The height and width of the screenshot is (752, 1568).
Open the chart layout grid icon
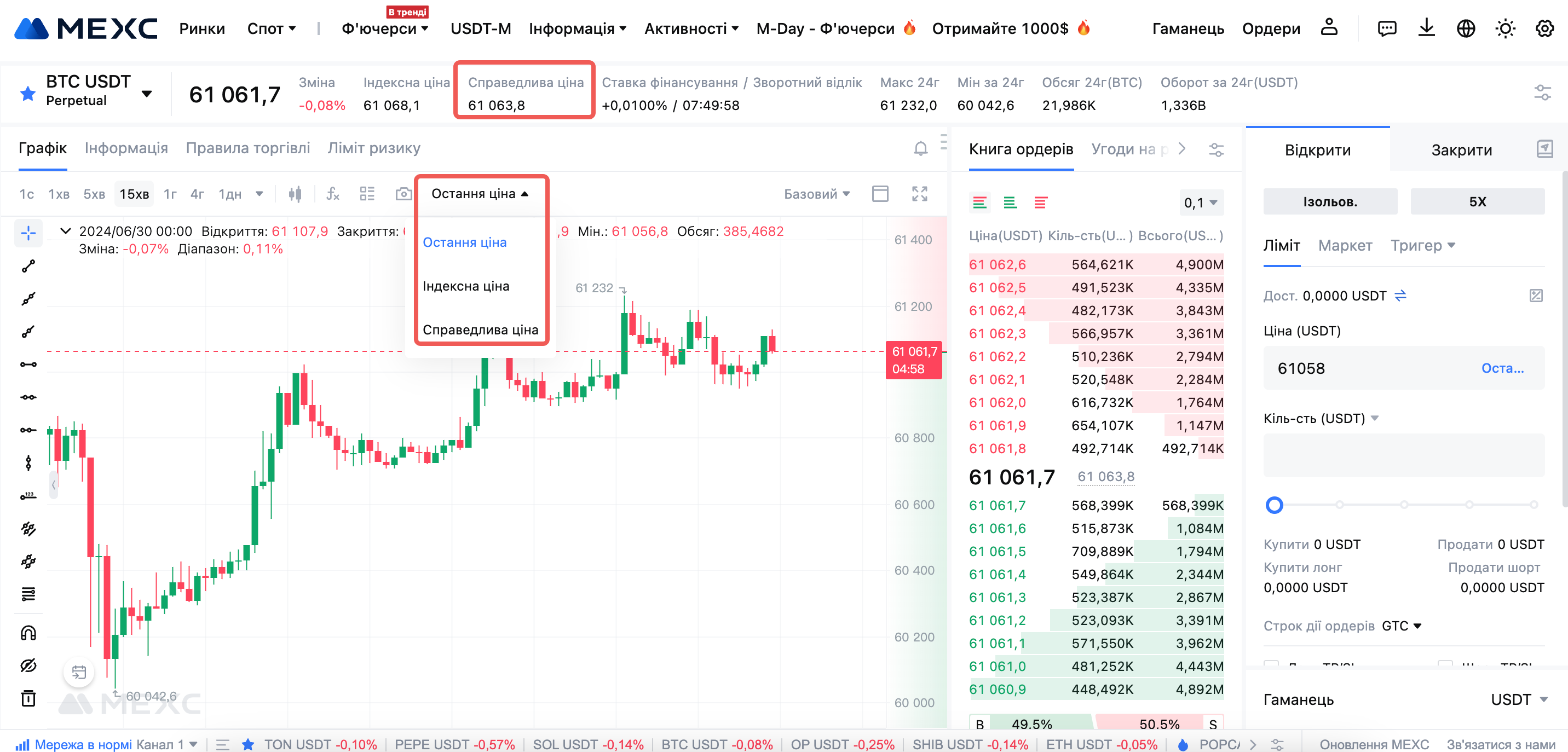point(367,194)
